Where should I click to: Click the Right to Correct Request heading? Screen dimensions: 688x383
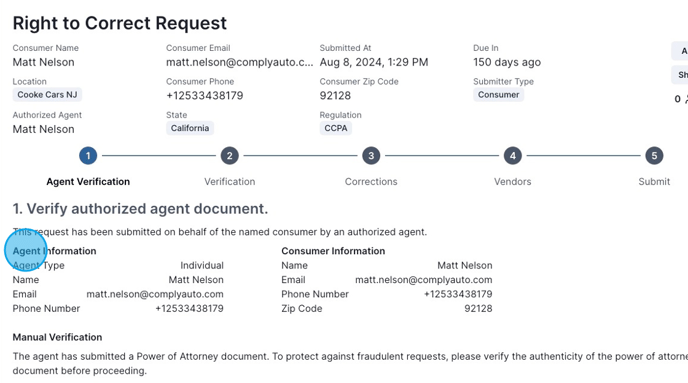(120, 23)
